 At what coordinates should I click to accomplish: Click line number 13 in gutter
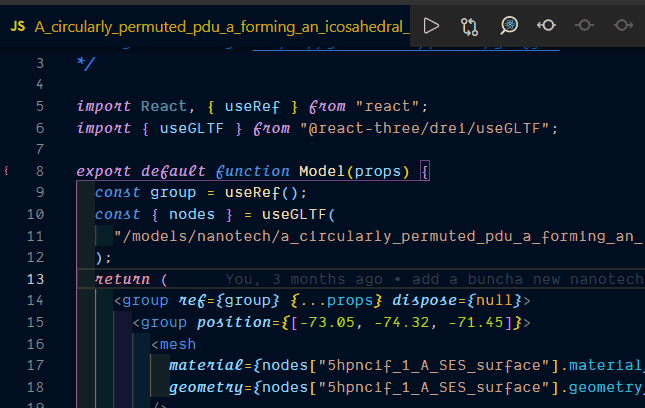[x=35, y=279]
